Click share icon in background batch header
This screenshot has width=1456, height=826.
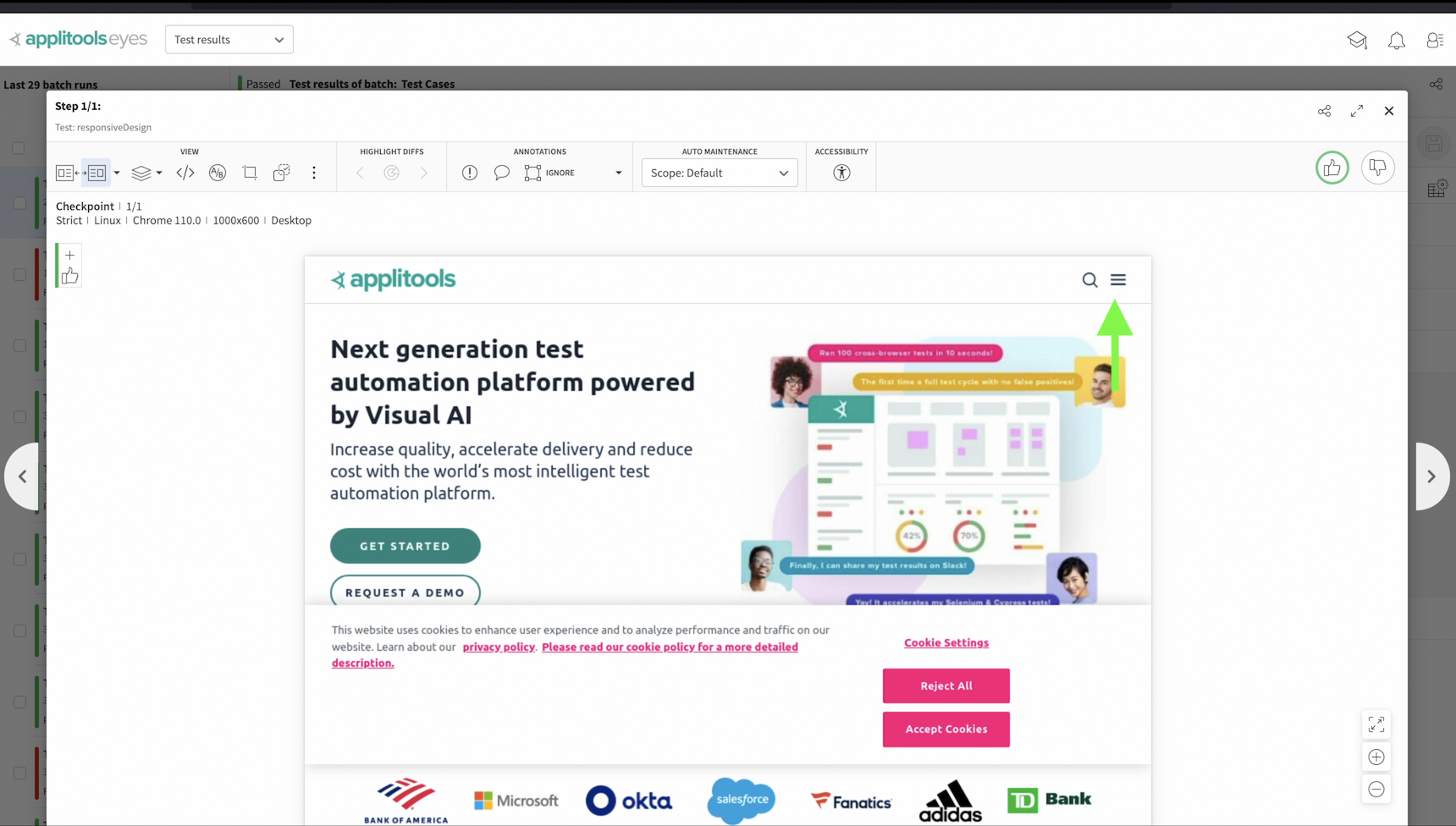point(1437,84)
